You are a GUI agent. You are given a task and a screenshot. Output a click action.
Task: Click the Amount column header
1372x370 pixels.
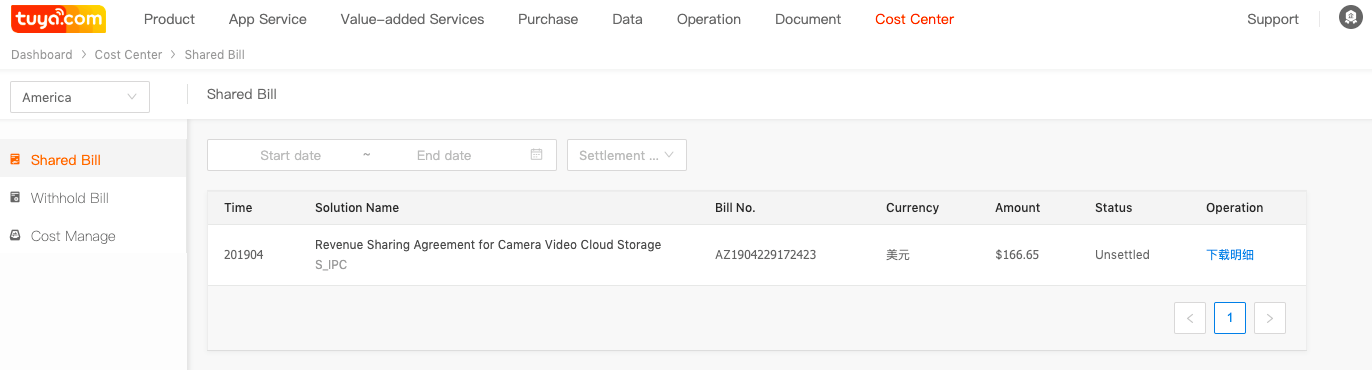point(1017,208)
